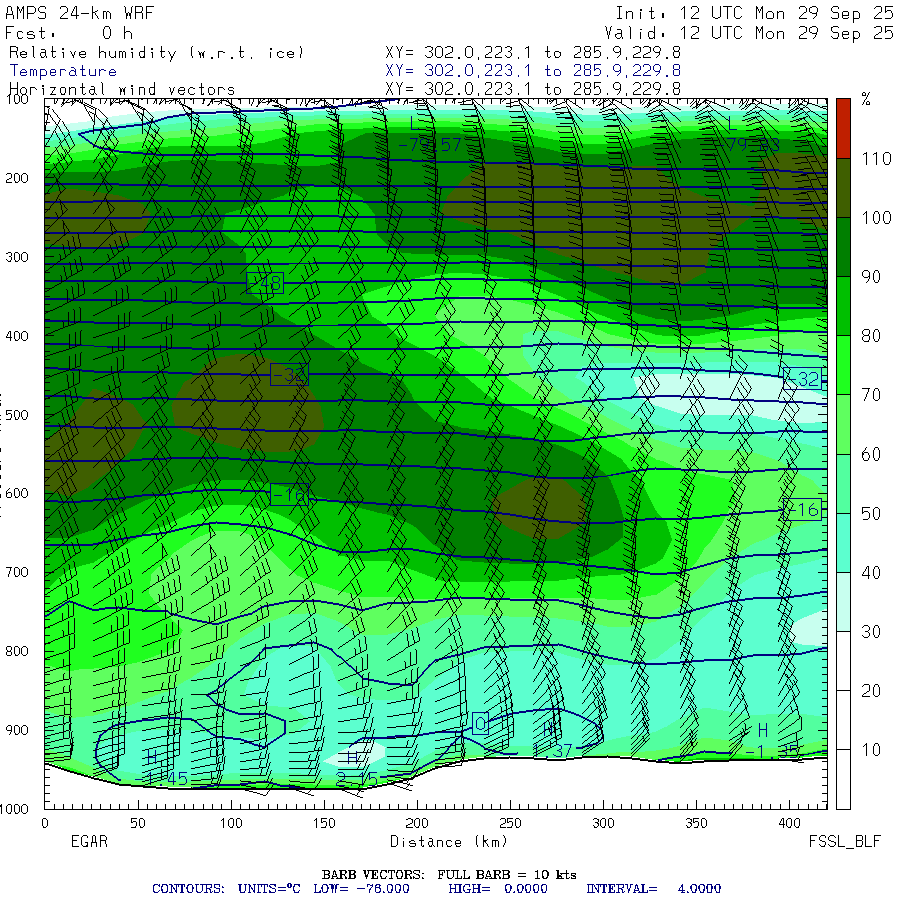Click the 80–90 green colorbar segment
900x900 pixels.
click(843, 306)
